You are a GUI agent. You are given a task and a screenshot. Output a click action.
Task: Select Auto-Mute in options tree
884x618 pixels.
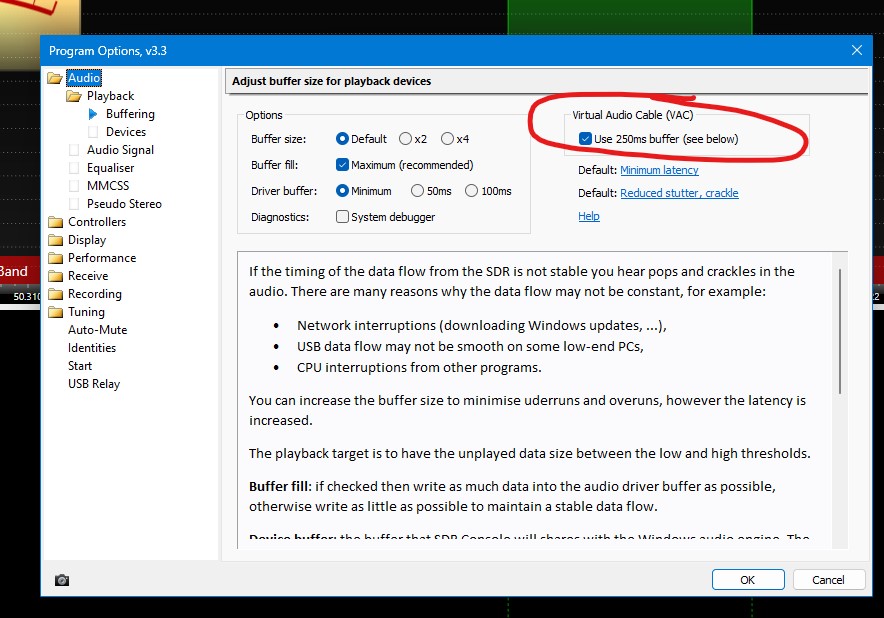pos(97,330)
